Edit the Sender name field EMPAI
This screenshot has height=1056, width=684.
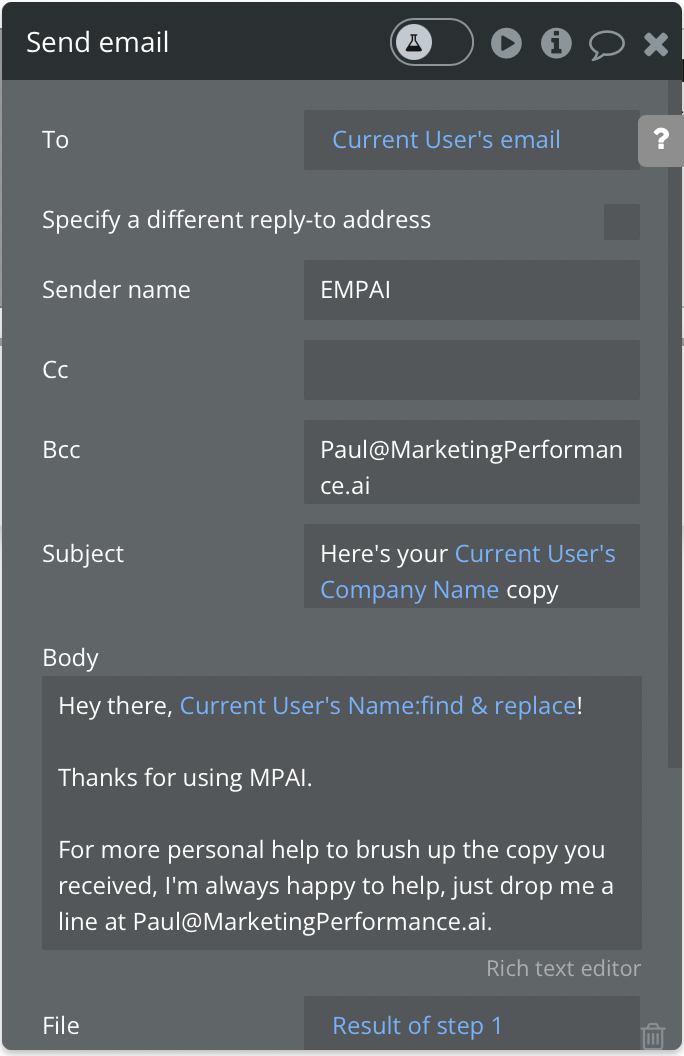pyautogui.click(x=471, y=290)
